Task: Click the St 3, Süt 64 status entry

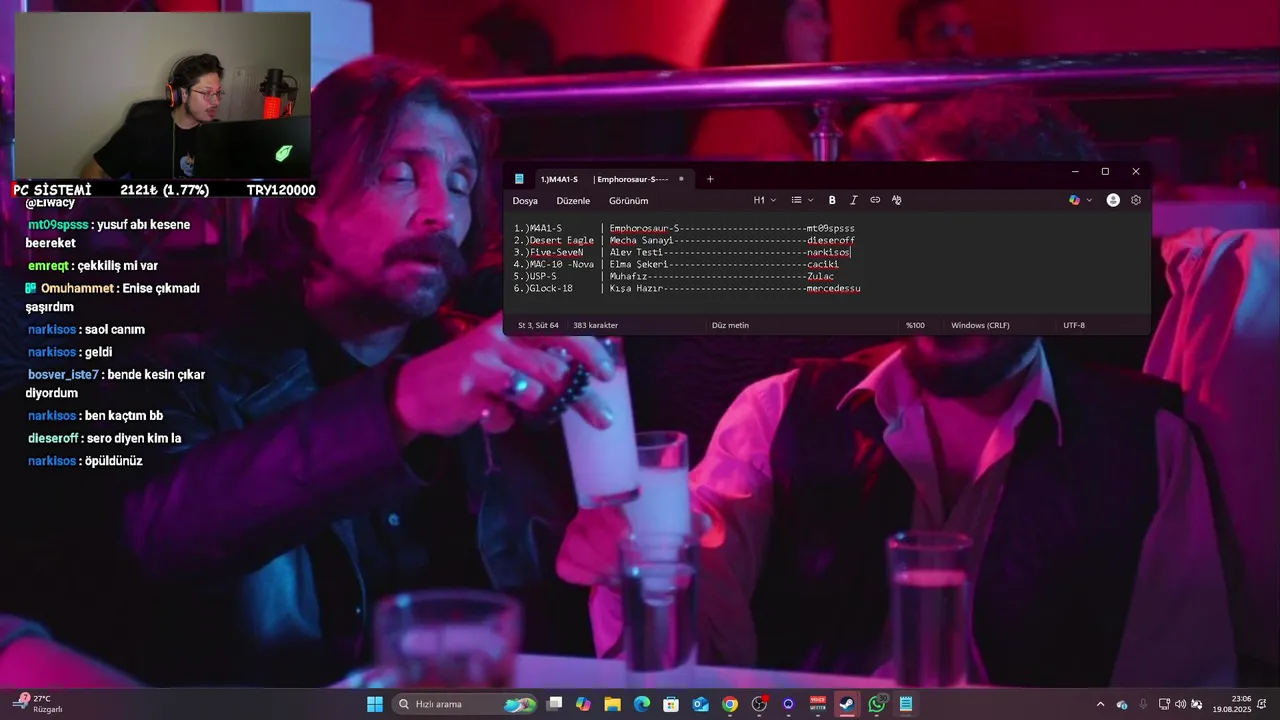Action: point(538,325)
